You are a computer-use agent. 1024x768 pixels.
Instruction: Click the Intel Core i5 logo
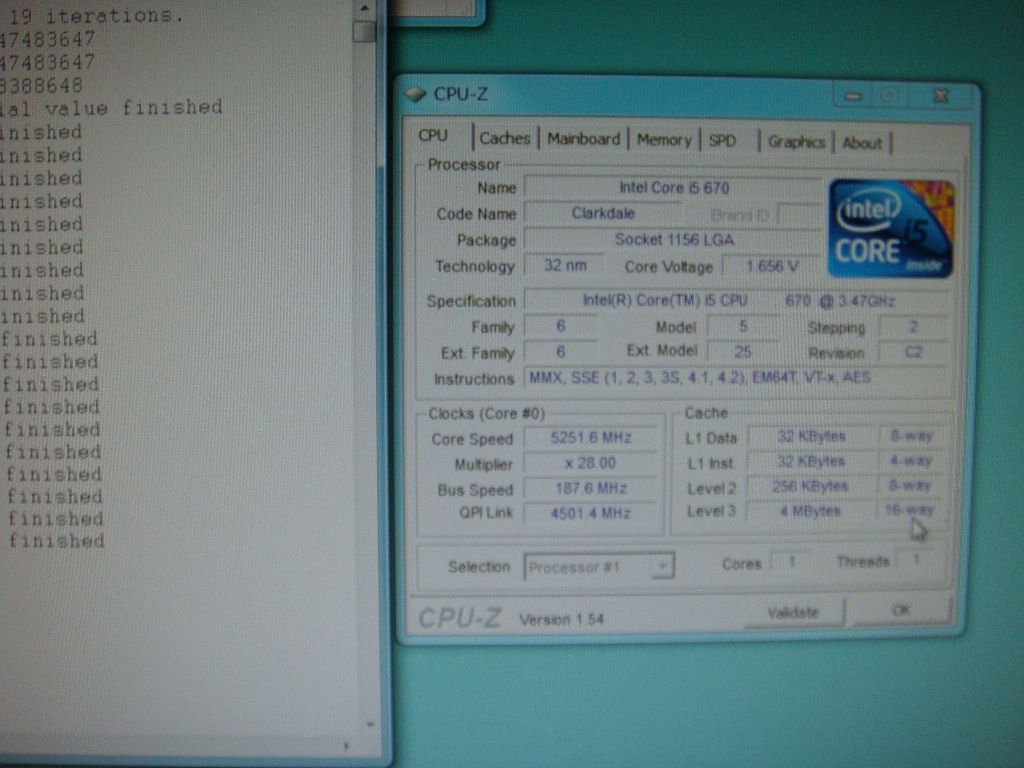pos(891,229)
